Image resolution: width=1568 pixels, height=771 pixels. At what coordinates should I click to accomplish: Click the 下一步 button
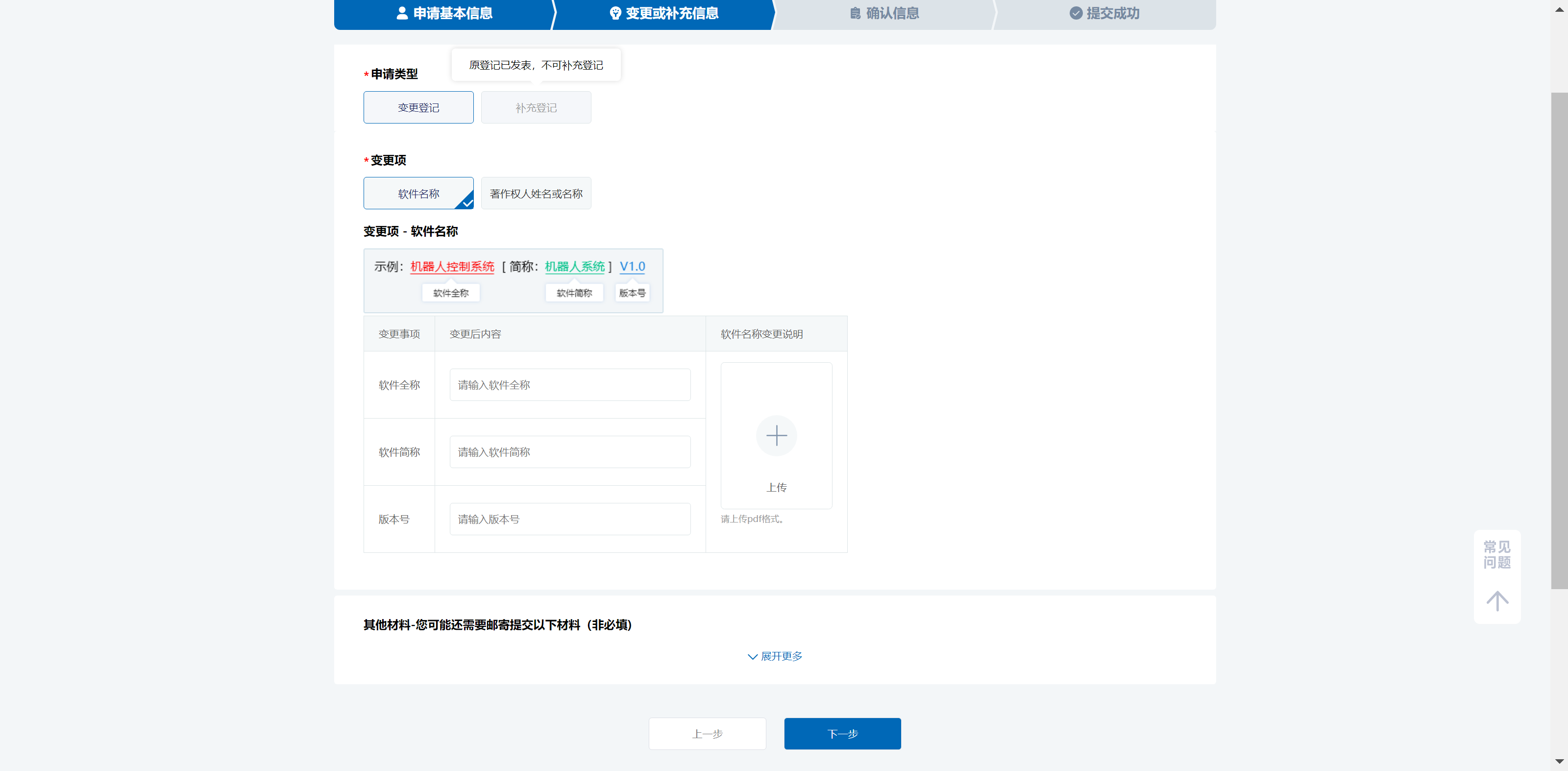pyautogui.click(x=842, y=734)
